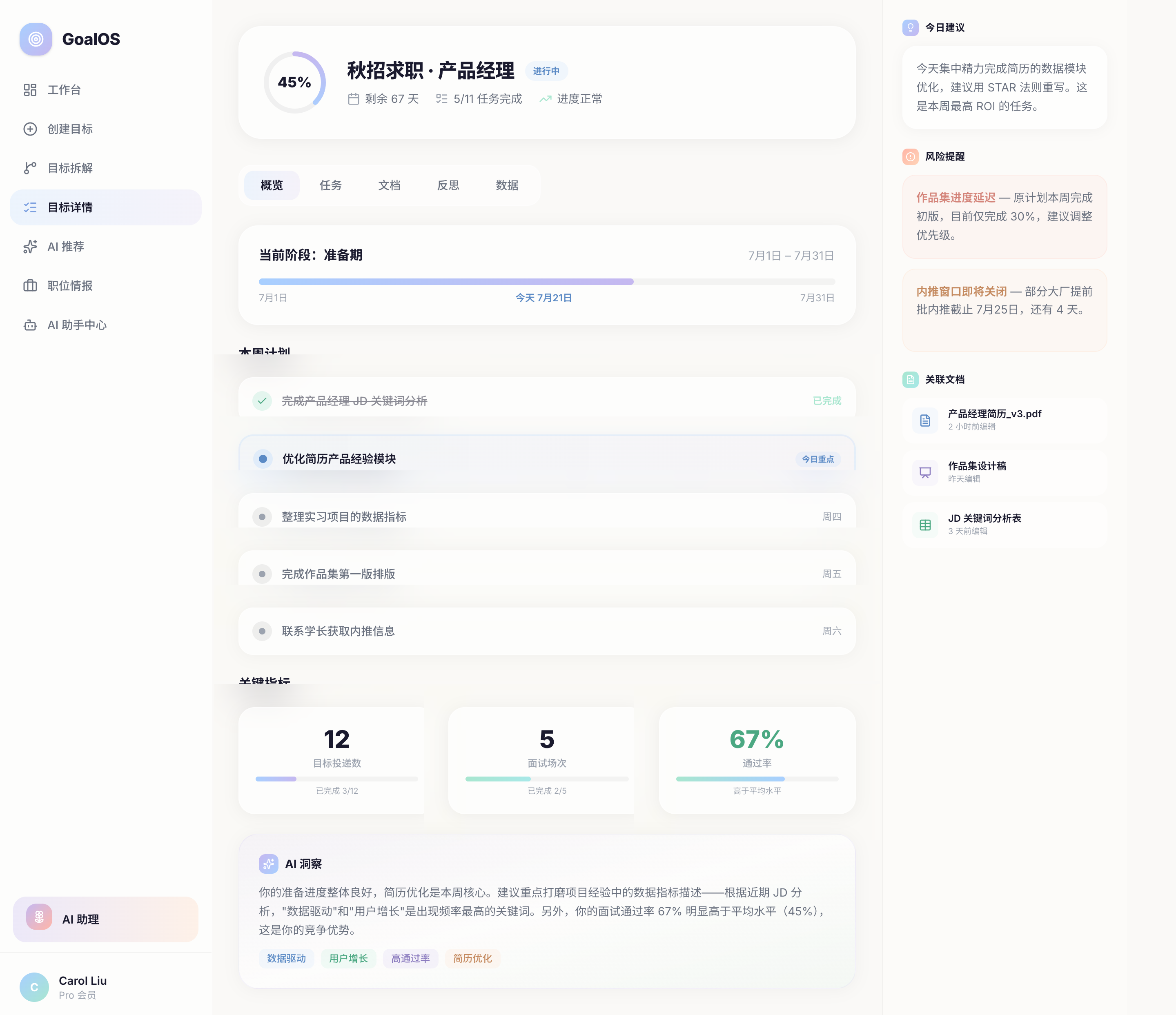Click the 用户增长 tag
This screenshot has height=1015, width=1176.
(348, 958)
